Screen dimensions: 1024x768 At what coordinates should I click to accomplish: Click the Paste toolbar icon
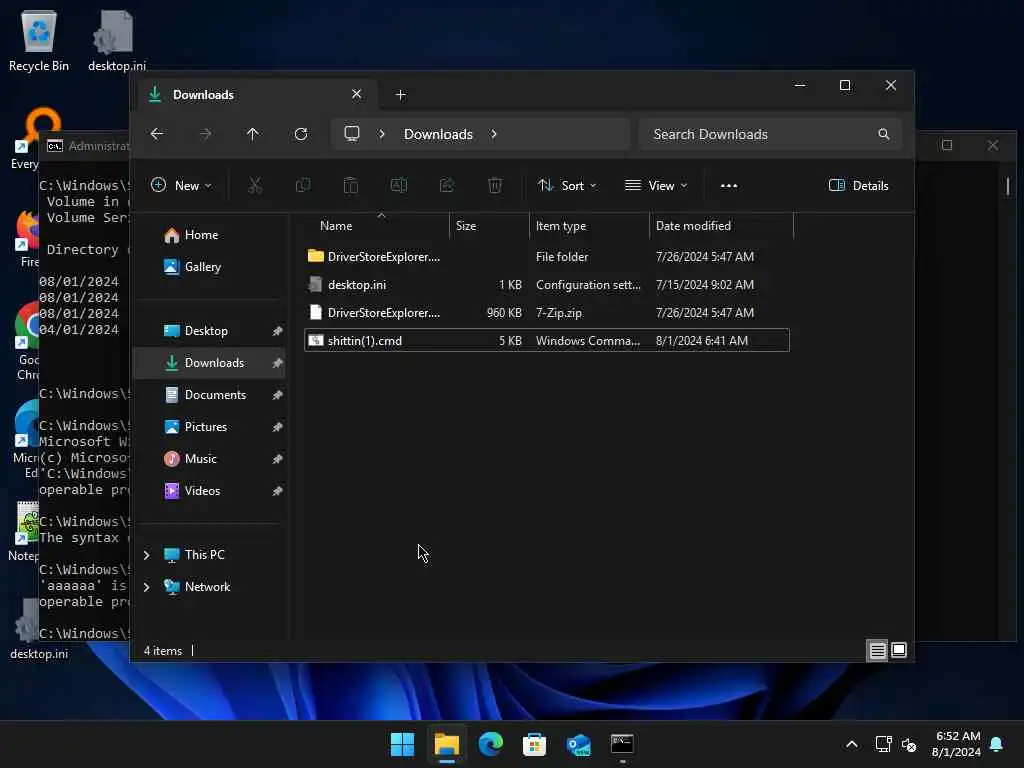(351, 185)
